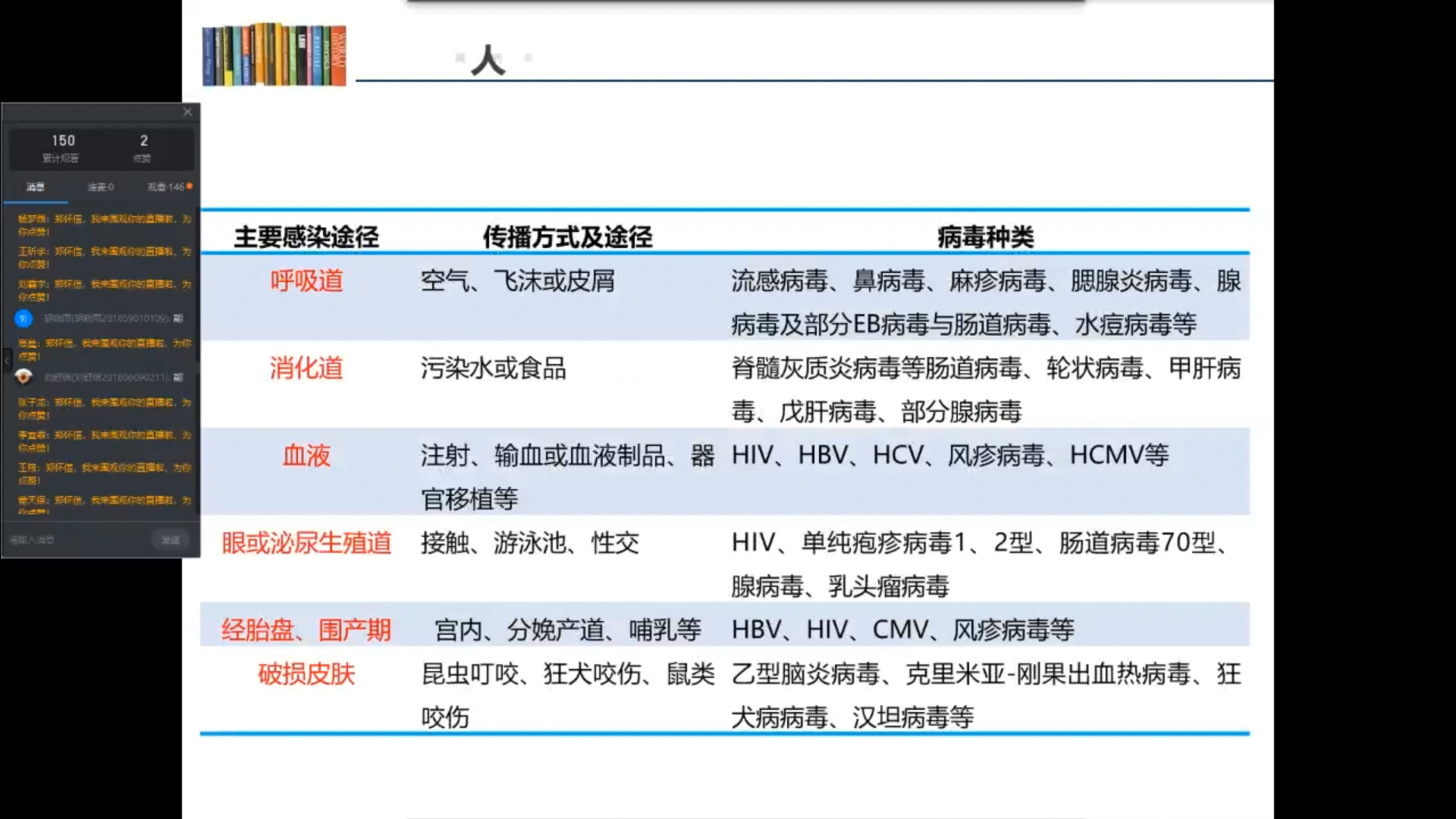Click the cell HBV、HIV、CMV、风疹病毒等
Image resolution: width=1456 pixels, height=819 pixels.
(903, 630)
